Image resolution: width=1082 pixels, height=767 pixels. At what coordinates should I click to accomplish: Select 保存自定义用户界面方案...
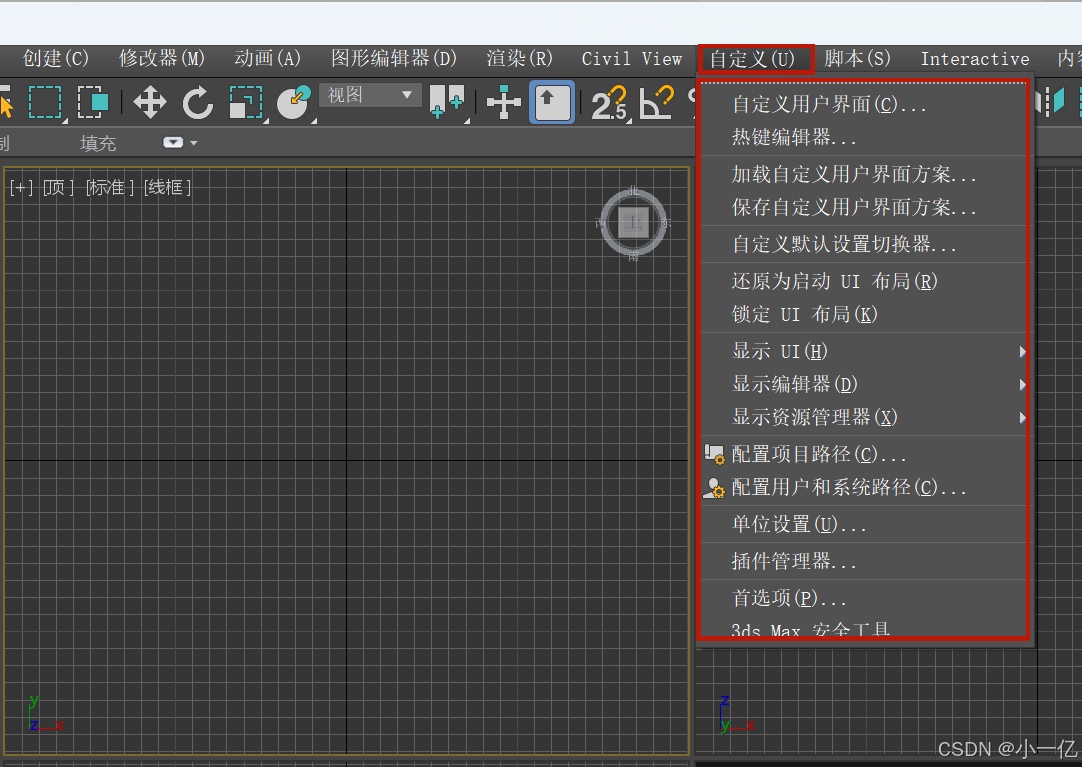click(865, 208)
